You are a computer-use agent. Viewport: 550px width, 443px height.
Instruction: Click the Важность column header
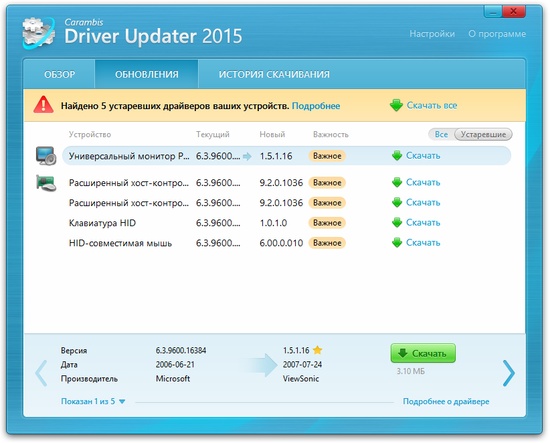[331, 134]
